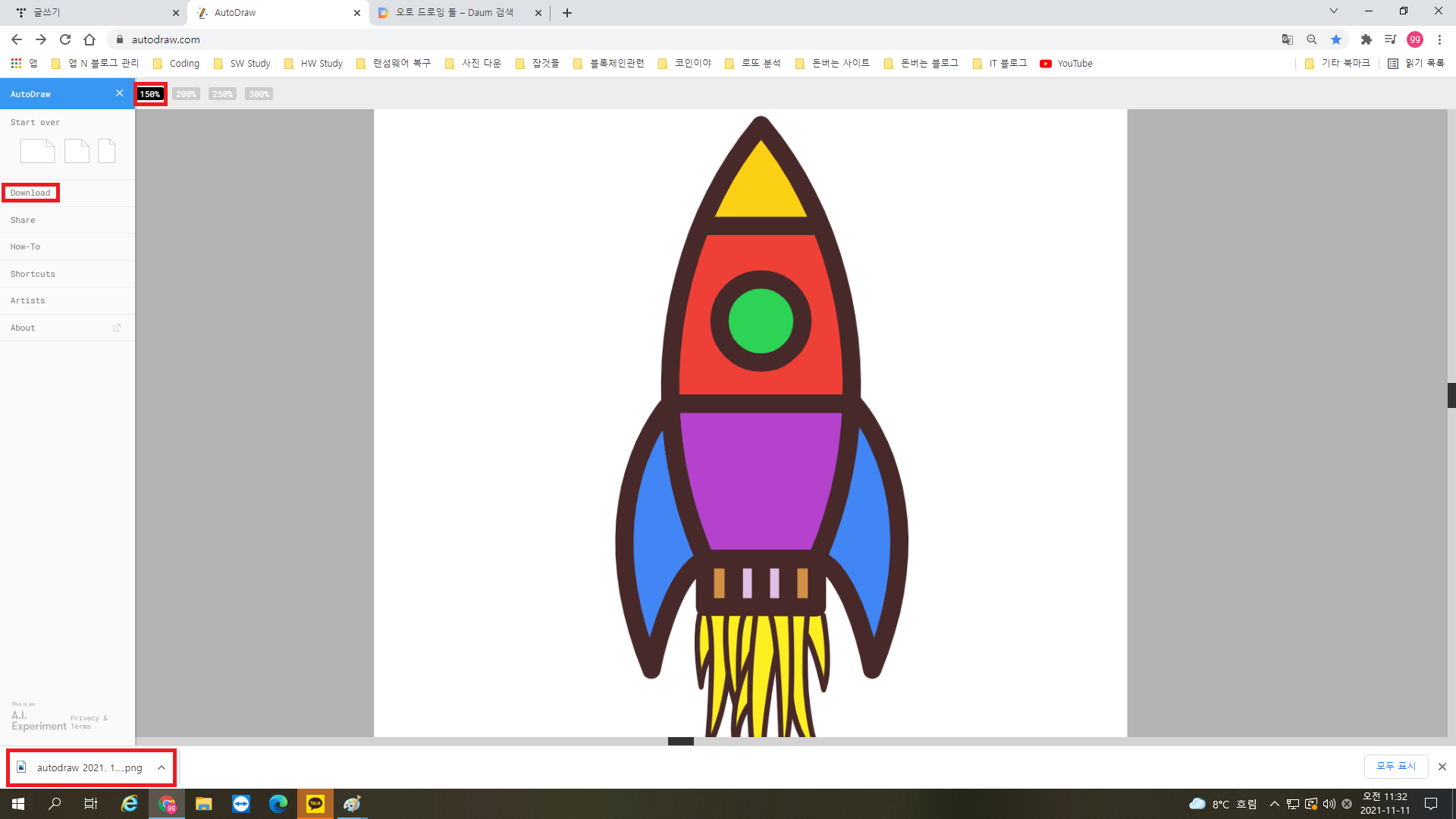Open the YouTube bookmark link
Image resolution: width=1456 pixels, height=819 pixels.
click(1066, 64)
